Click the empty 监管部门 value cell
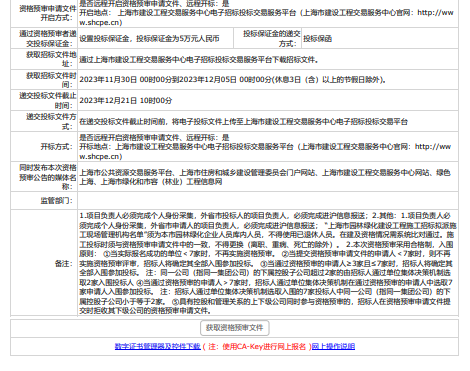 tap(268, 201)
